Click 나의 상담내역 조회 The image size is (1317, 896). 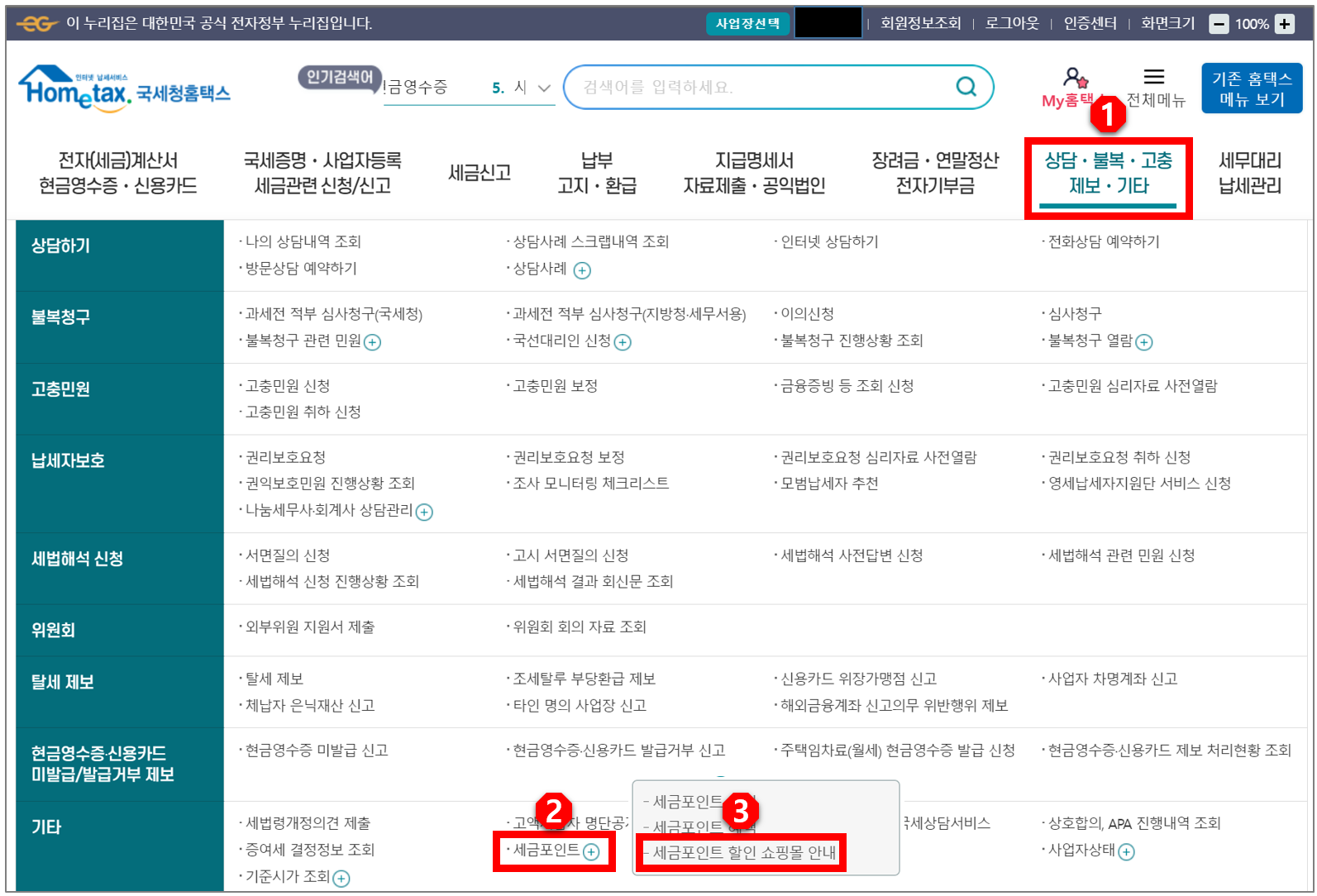pos(303,242)
